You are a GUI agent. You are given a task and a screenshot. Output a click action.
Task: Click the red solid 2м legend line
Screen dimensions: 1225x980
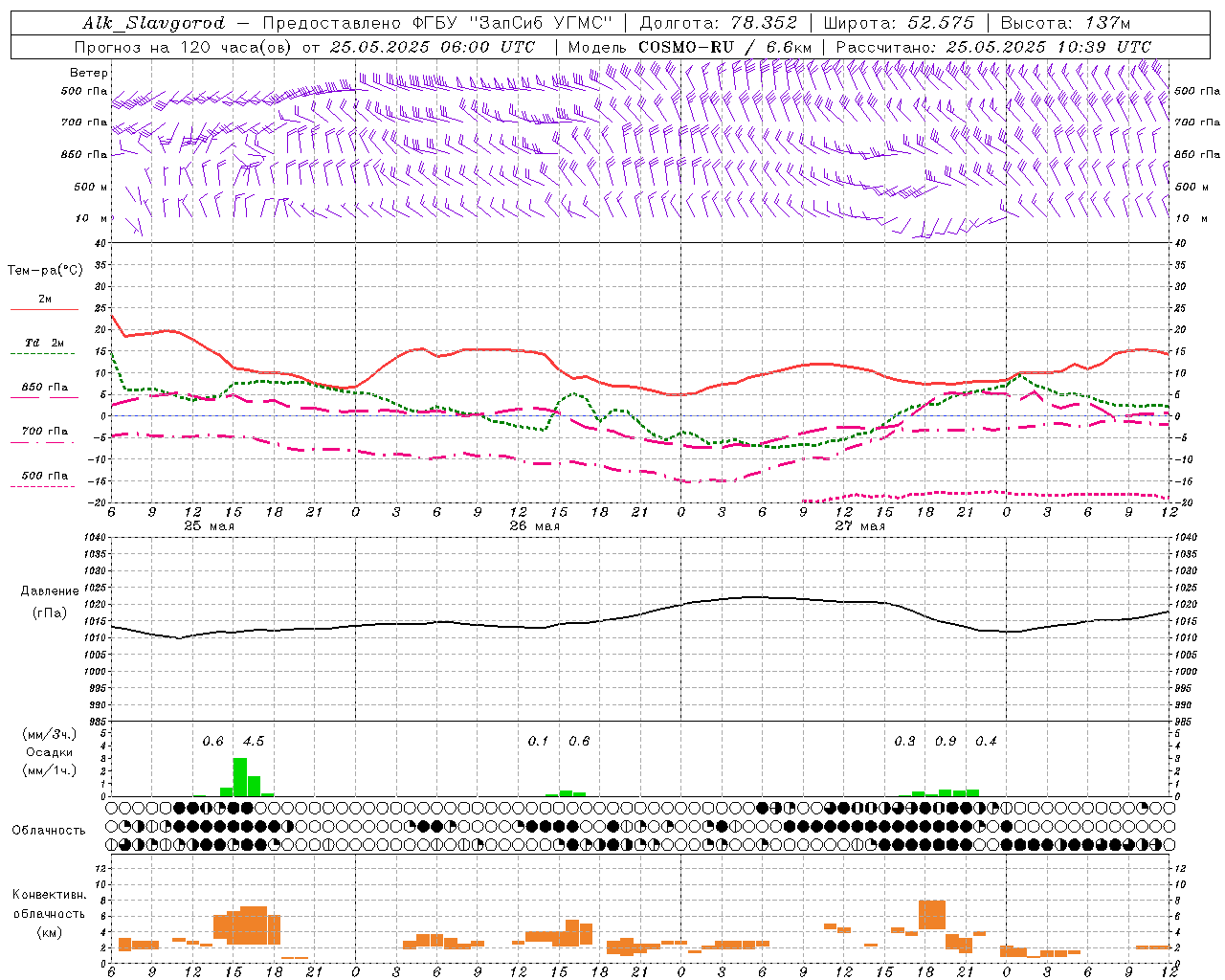click(44, 309)
